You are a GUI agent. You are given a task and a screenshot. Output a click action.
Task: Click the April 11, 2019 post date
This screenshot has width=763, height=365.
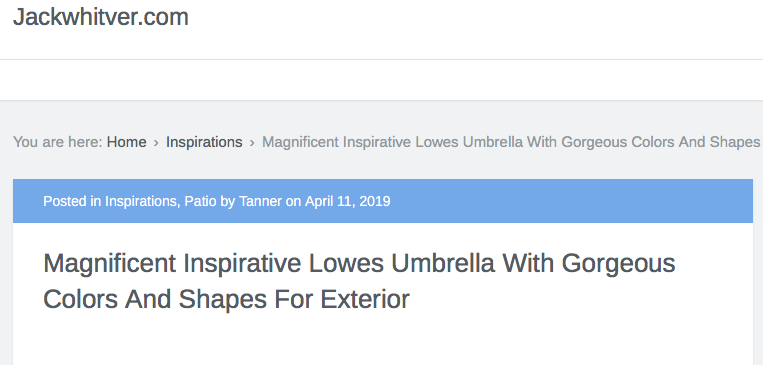click(347, 201)
